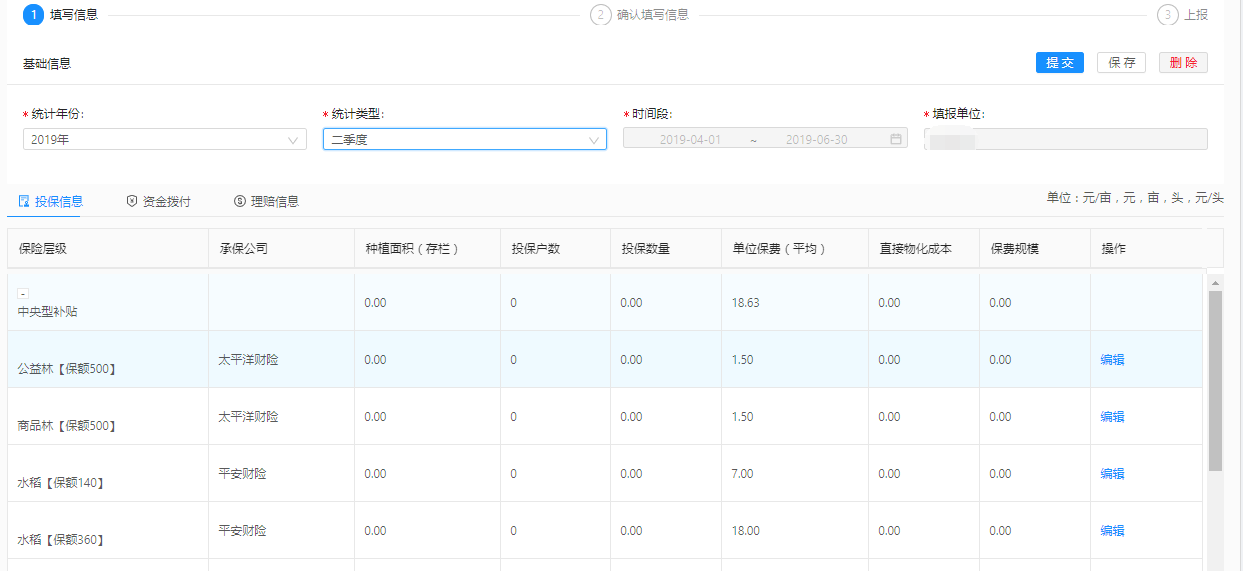The height and width of the screenshot is (571, 1243).
Task: Click 1.50 in the 公益林 row
Action: pos(742,360)
